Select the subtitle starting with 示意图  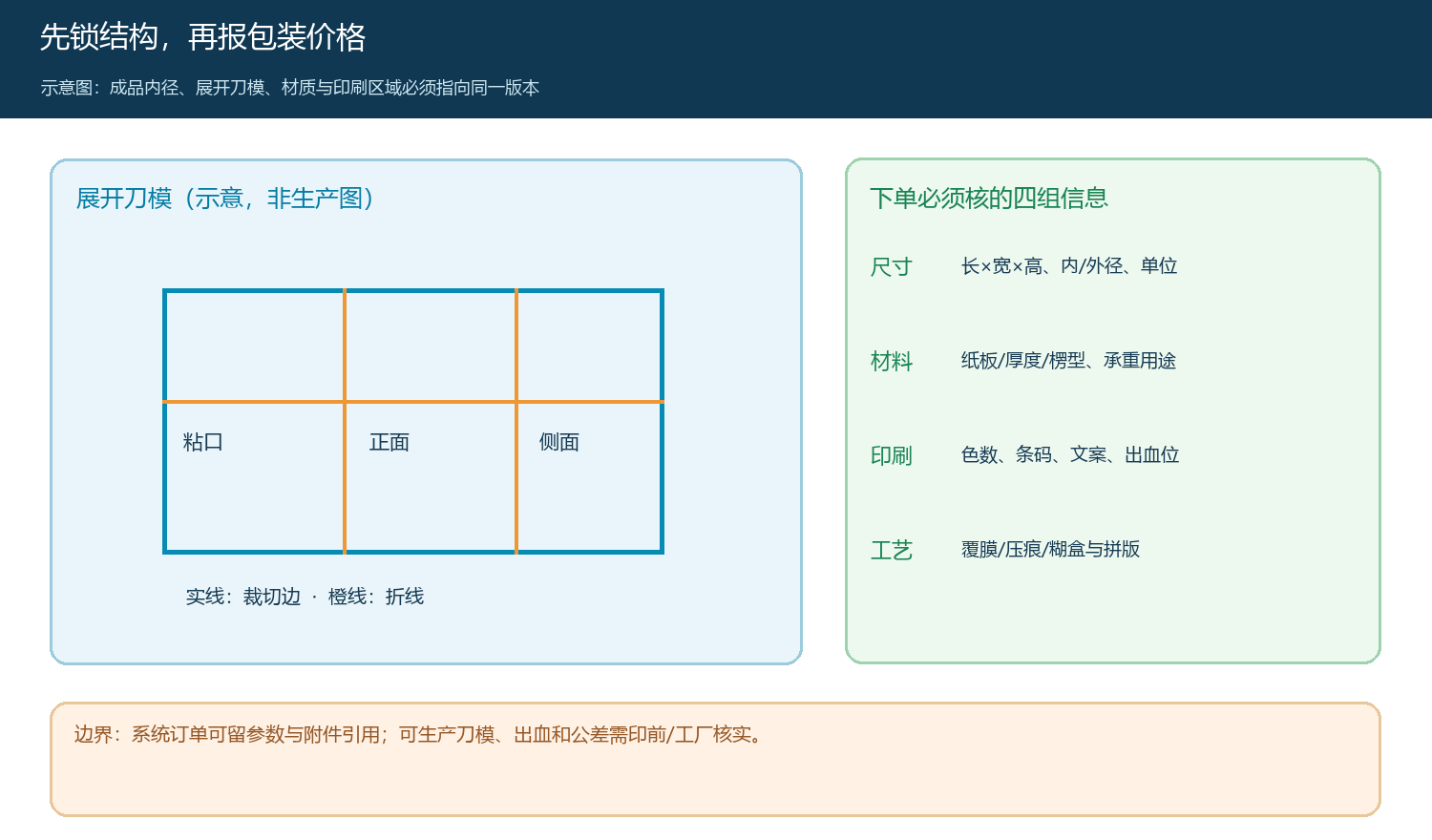coord(289,88)
